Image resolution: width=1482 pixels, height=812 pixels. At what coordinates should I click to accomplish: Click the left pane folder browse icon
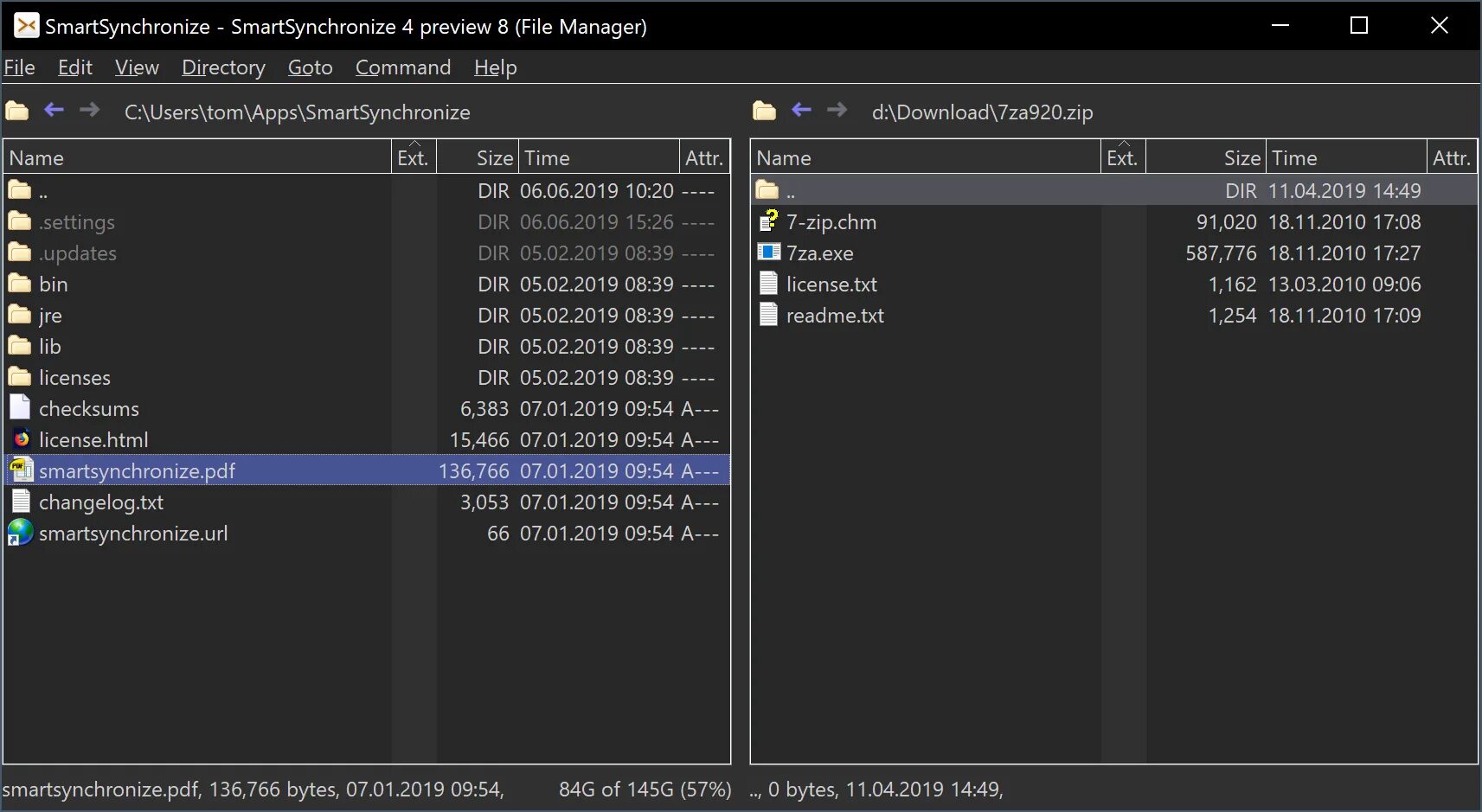17,111
